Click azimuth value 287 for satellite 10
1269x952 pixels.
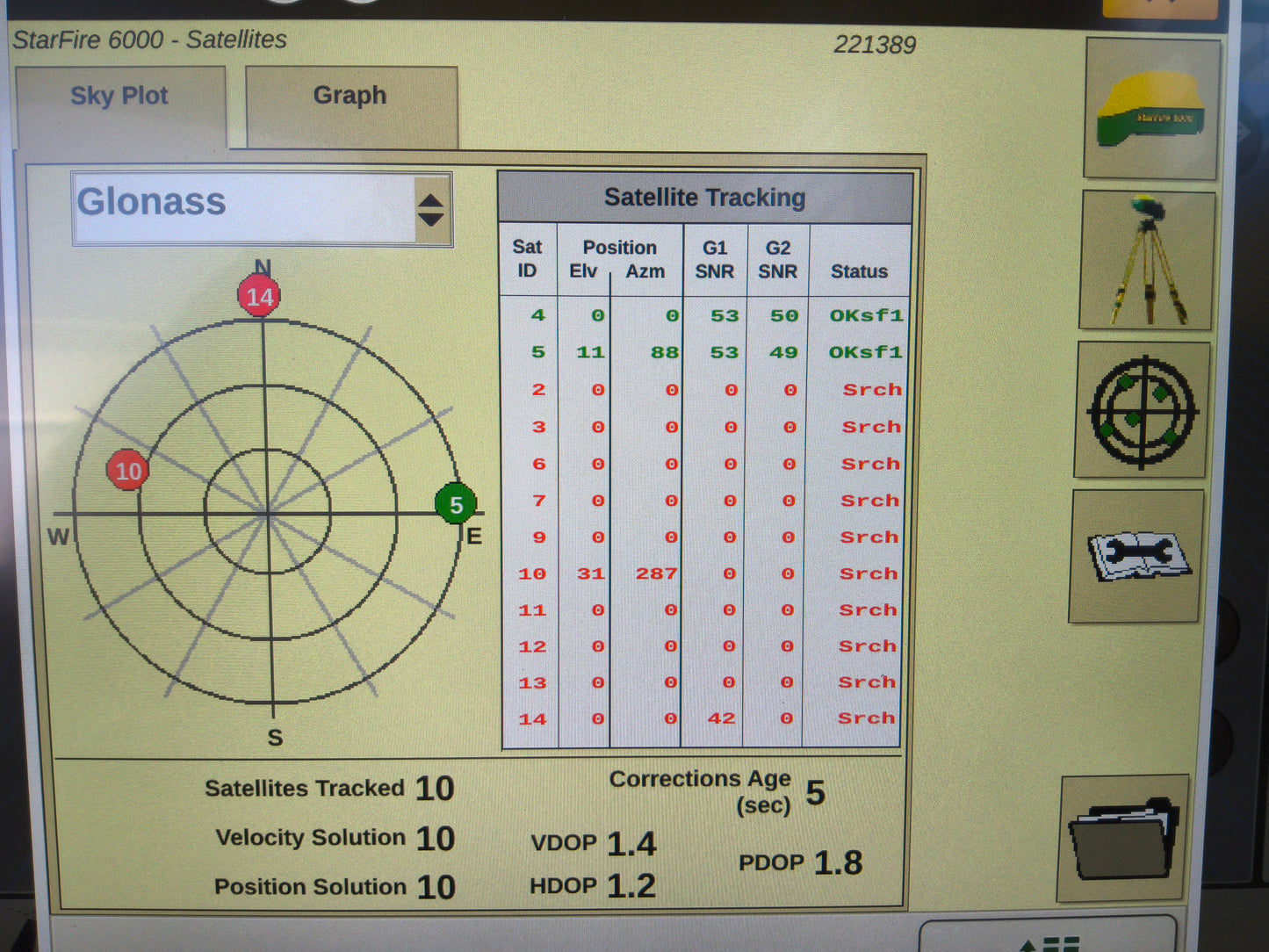(656, 573)
